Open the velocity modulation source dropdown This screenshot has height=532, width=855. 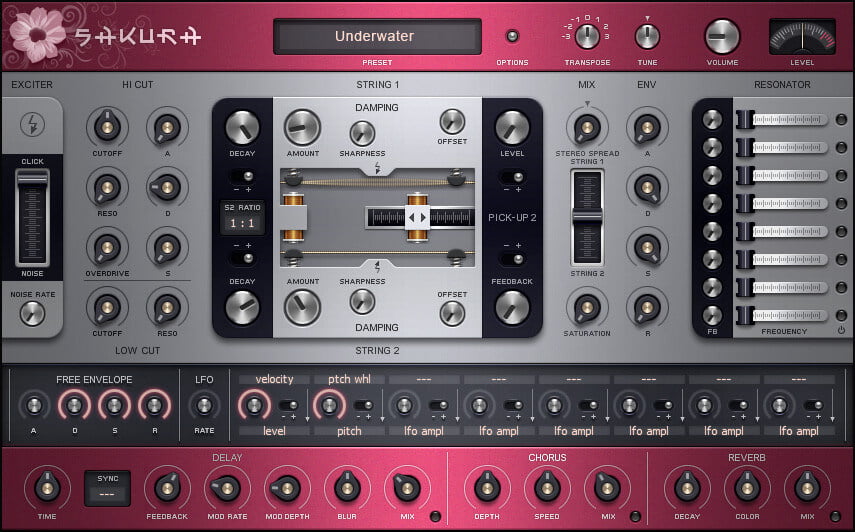(x=274, y=379)
